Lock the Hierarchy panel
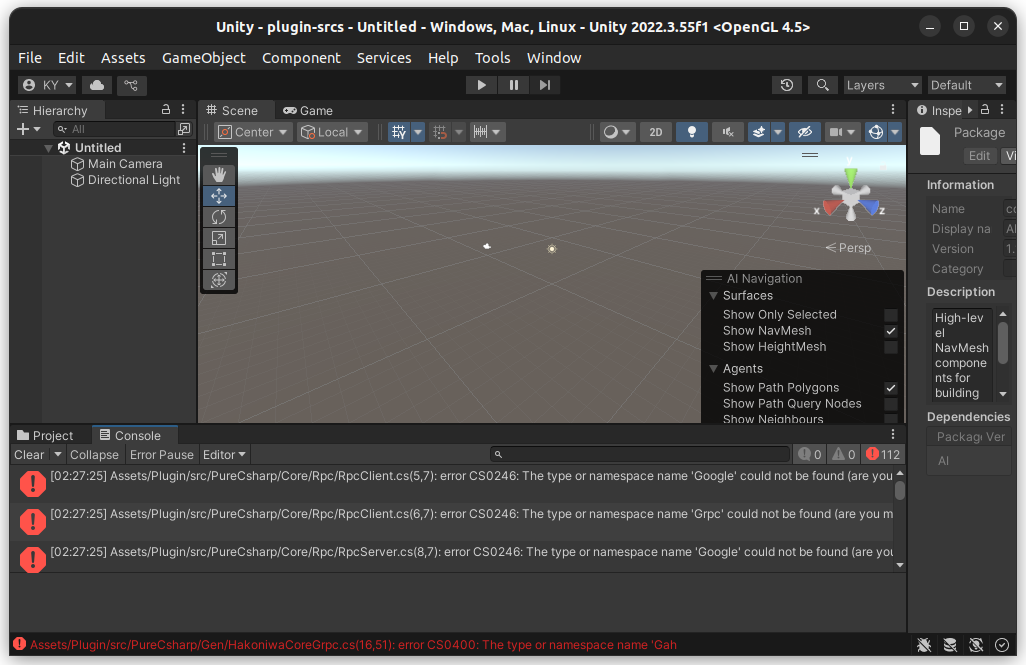 tap(166, 109)
